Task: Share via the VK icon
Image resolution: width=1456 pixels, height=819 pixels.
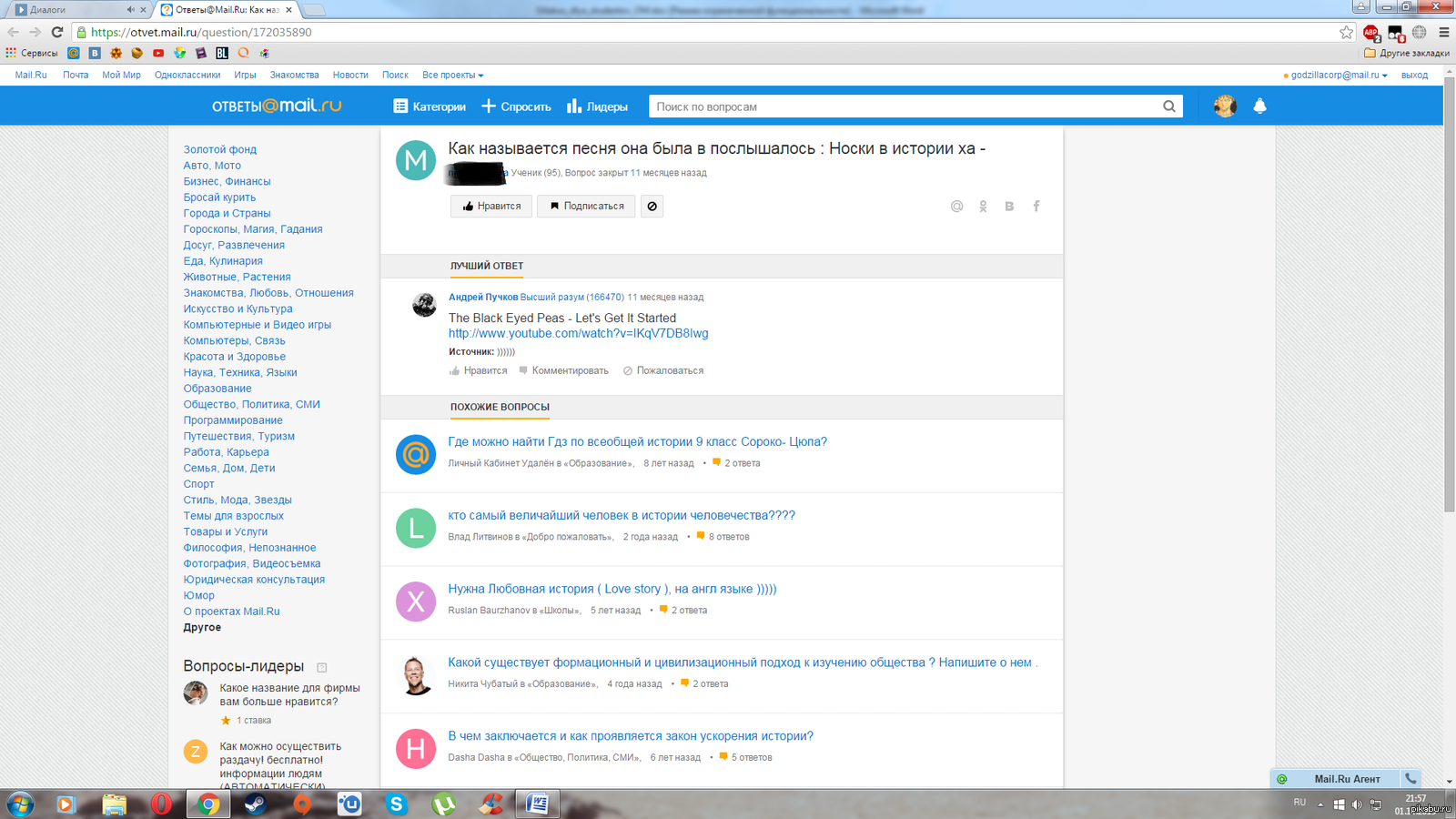Action: click(1009, 207)
